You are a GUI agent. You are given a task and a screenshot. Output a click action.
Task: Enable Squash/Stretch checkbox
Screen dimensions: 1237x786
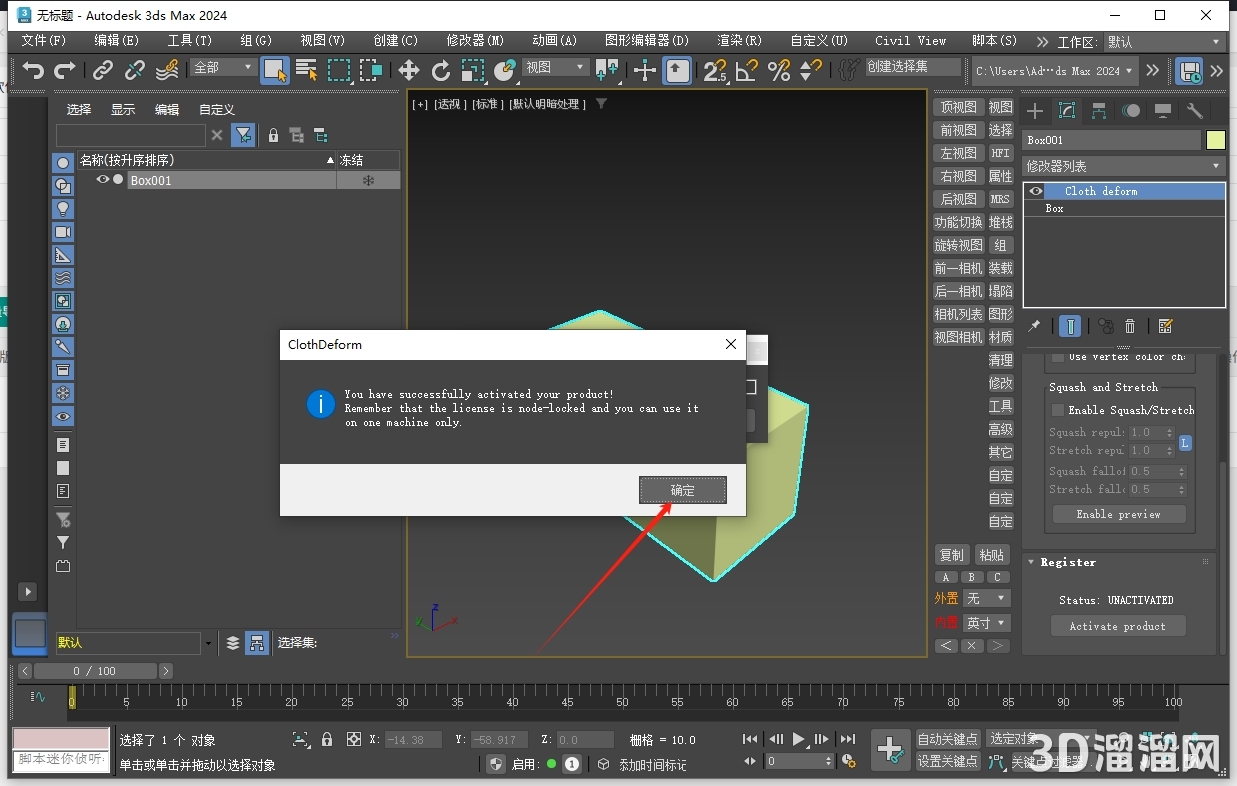point(1057,410)
